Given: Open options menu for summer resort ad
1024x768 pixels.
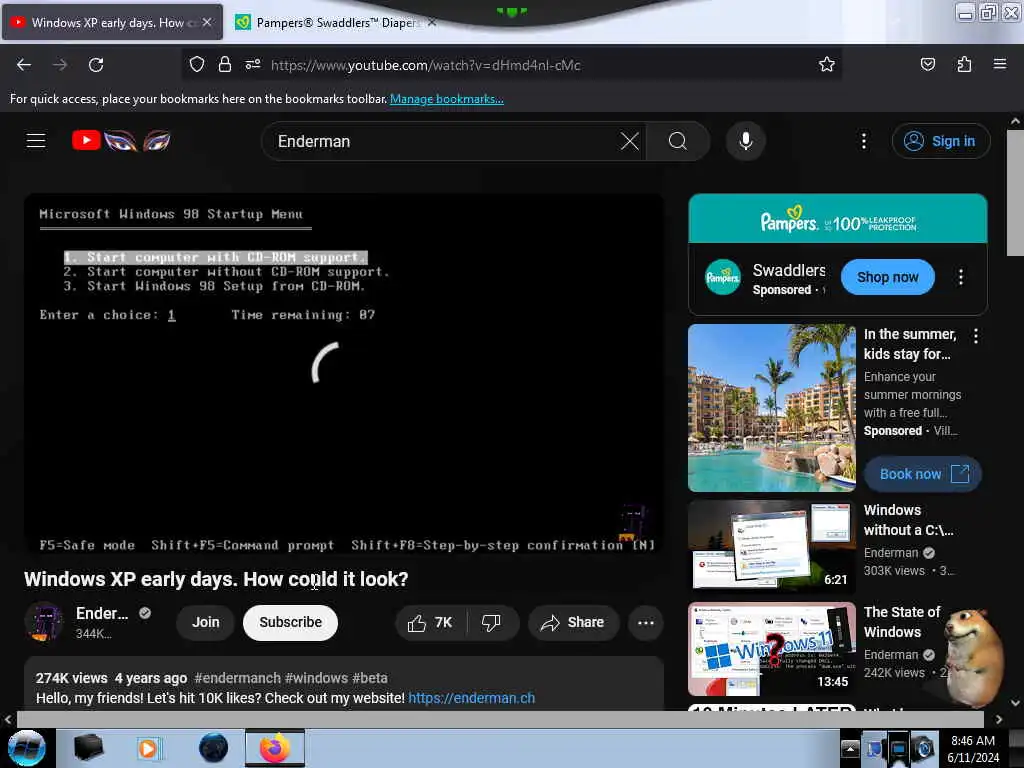Looking at the screenshot, I should [x=976, y=336].
